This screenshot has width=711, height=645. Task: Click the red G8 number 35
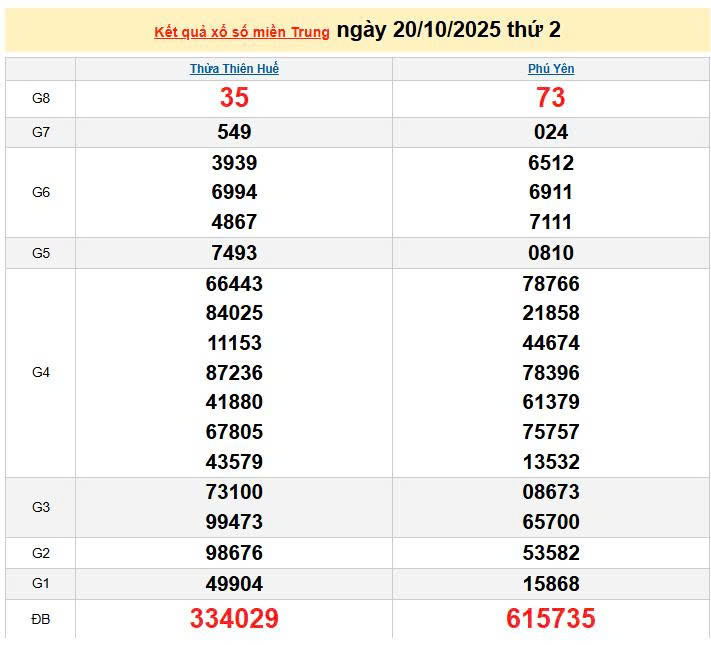pos(234,98)
